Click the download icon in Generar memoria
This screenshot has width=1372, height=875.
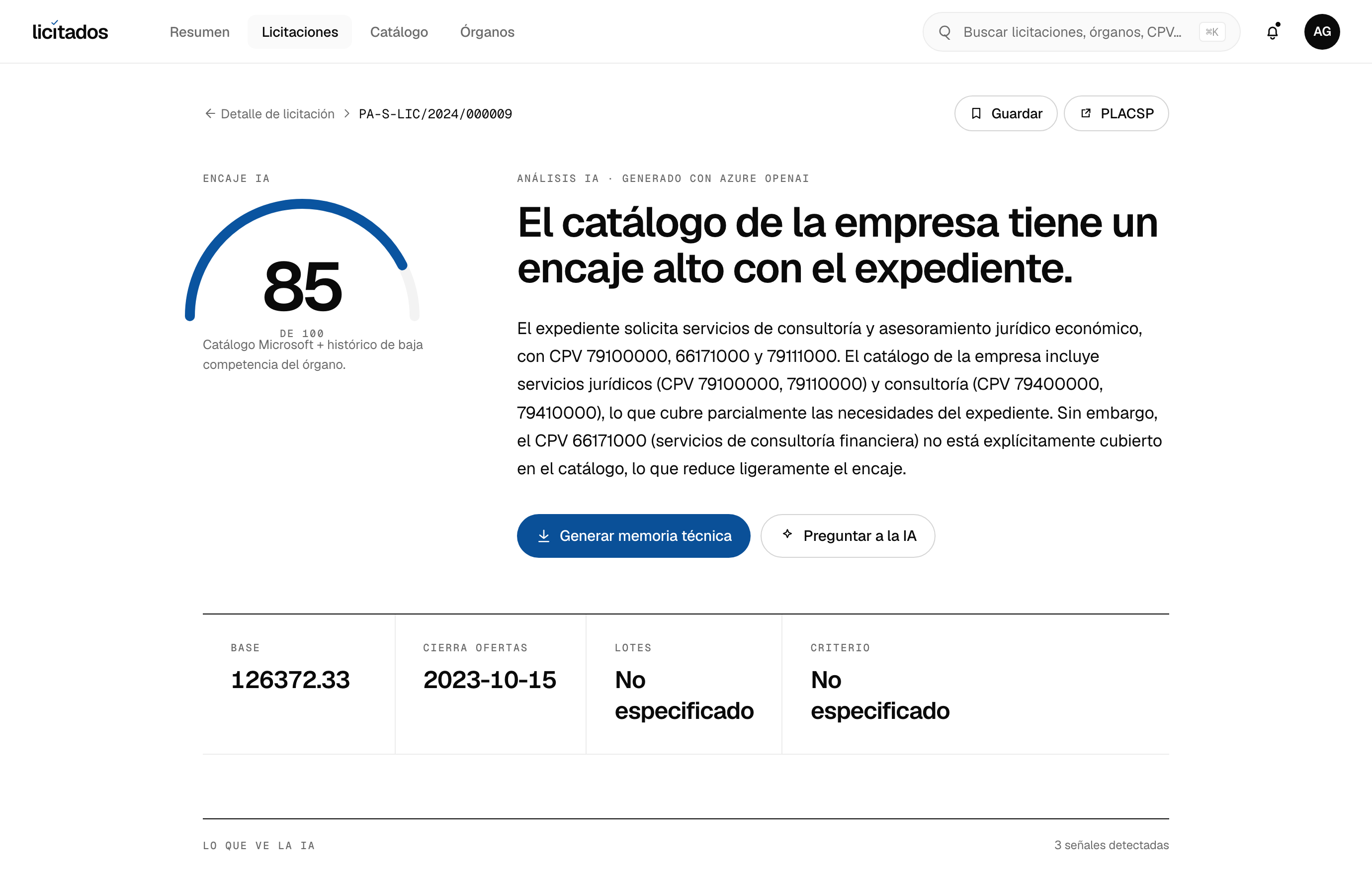coord(543,536)
